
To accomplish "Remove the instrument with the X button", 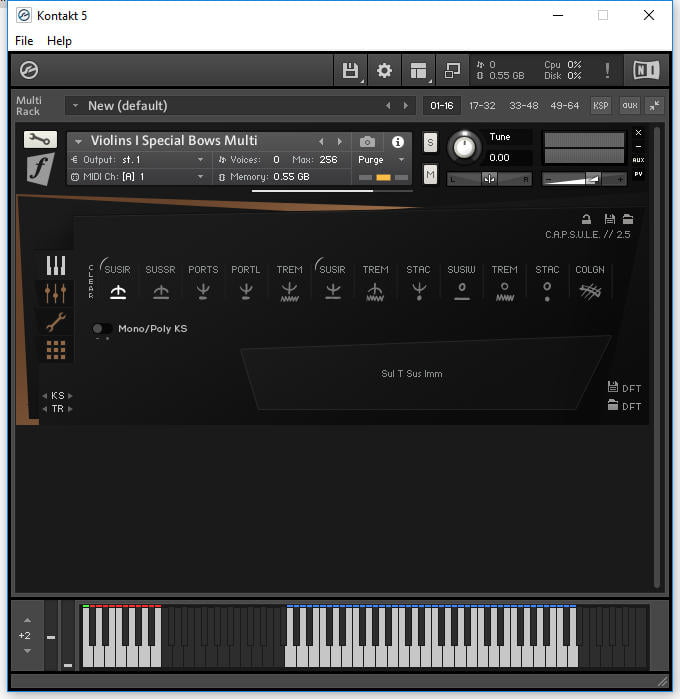I will tap(638, 132).
